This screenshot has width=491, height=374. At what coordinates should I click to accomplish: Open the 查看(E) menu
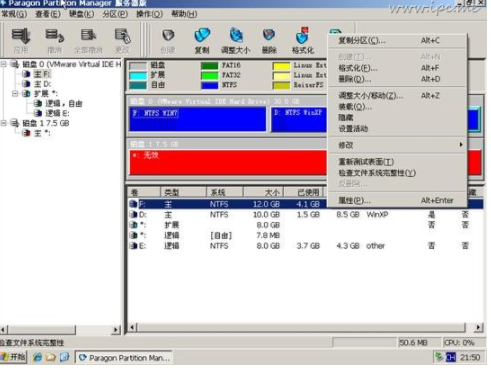click(x=48, y=14)
